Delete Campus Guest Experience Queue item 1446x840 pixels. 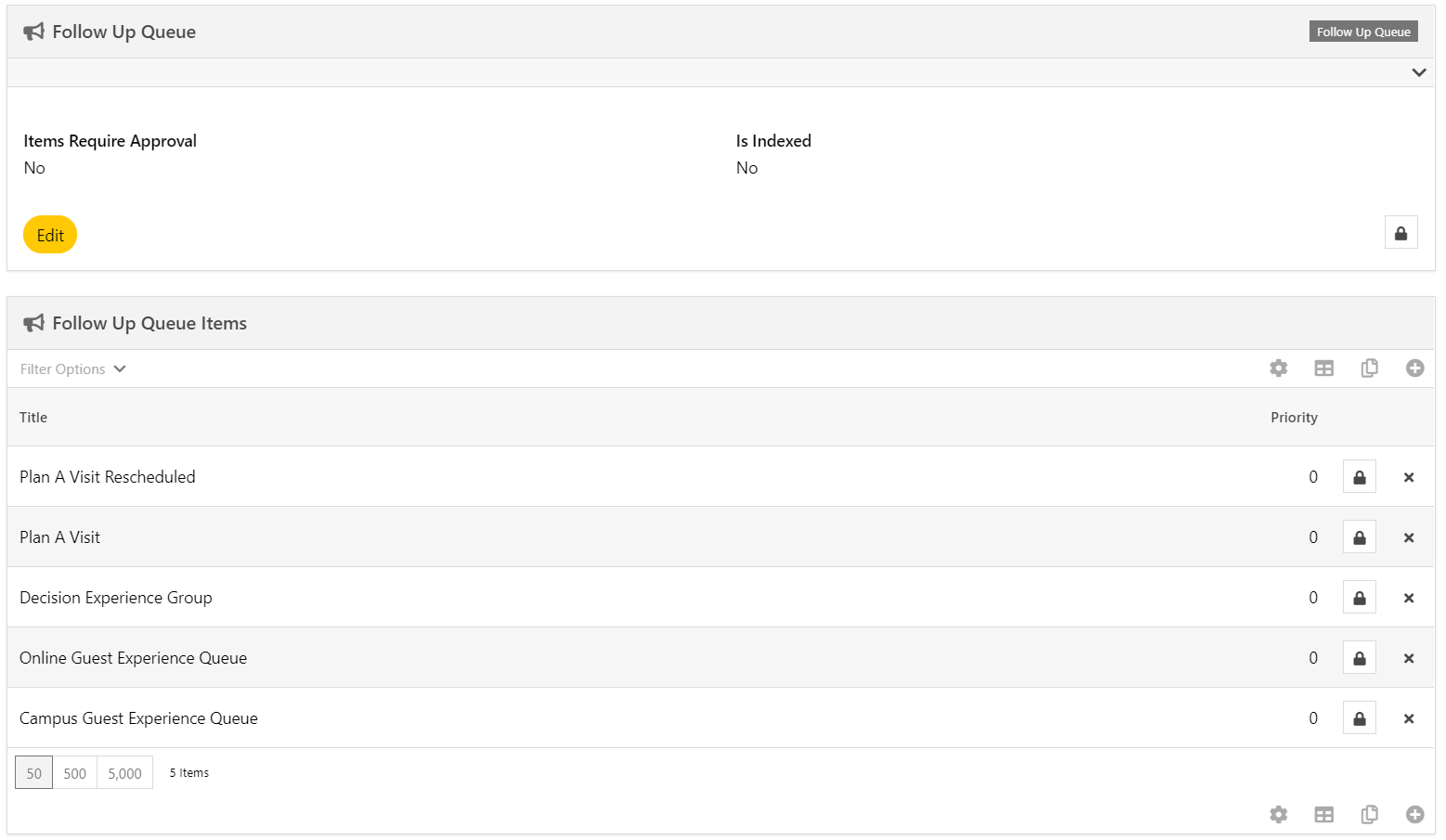(1409, 718)
